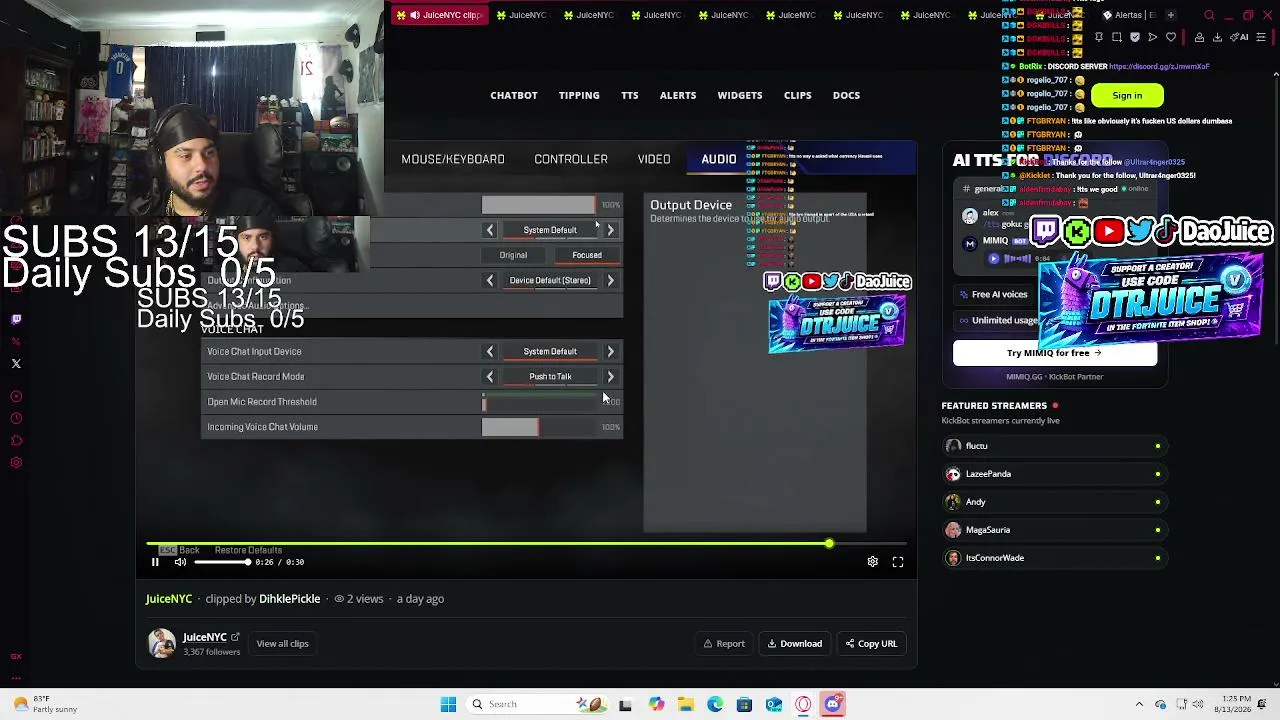
Task: Open the browser downloads icon
Action: tap(1217, 38)
